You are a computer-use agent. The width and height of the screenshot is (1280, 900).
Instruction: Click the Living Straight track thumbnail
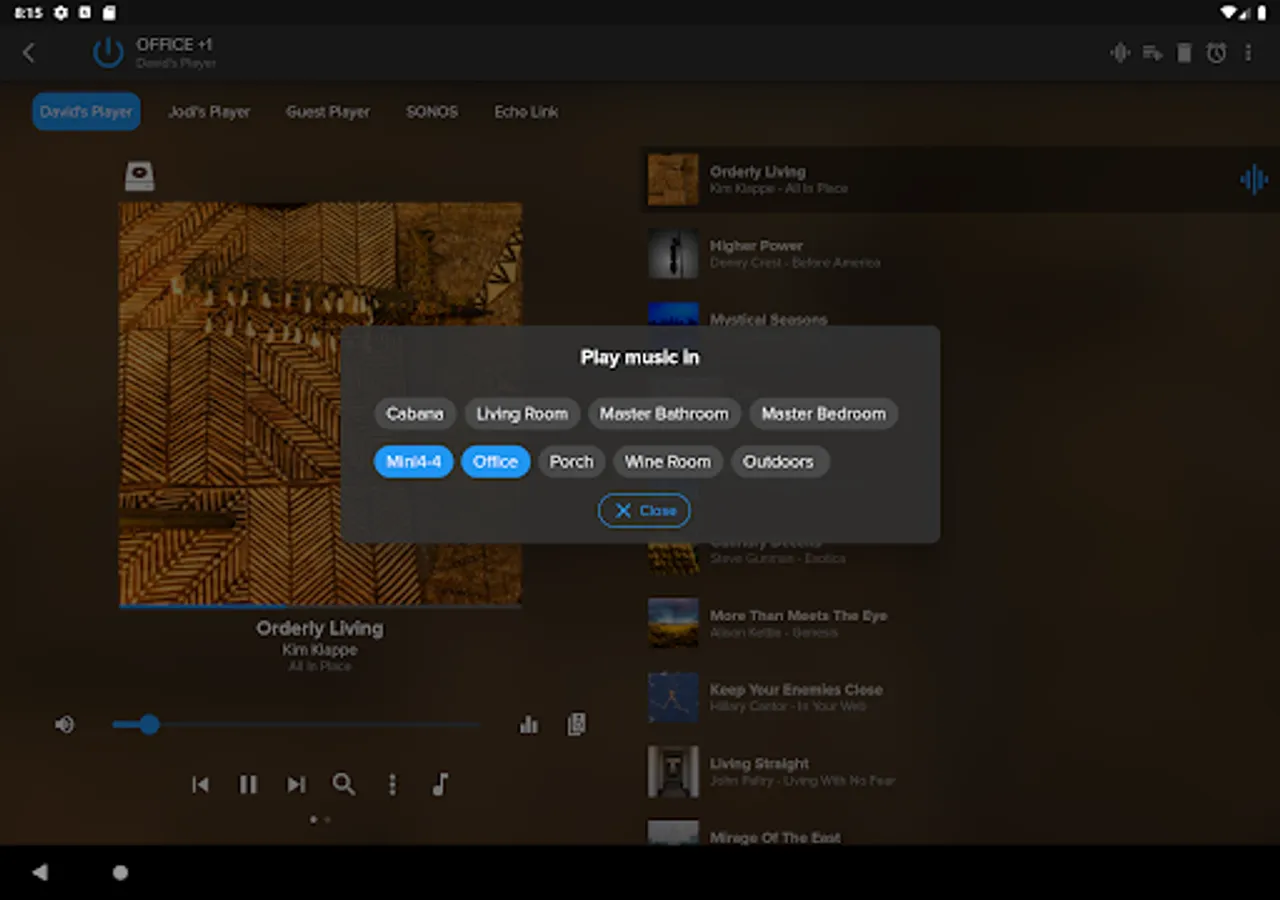673,772
